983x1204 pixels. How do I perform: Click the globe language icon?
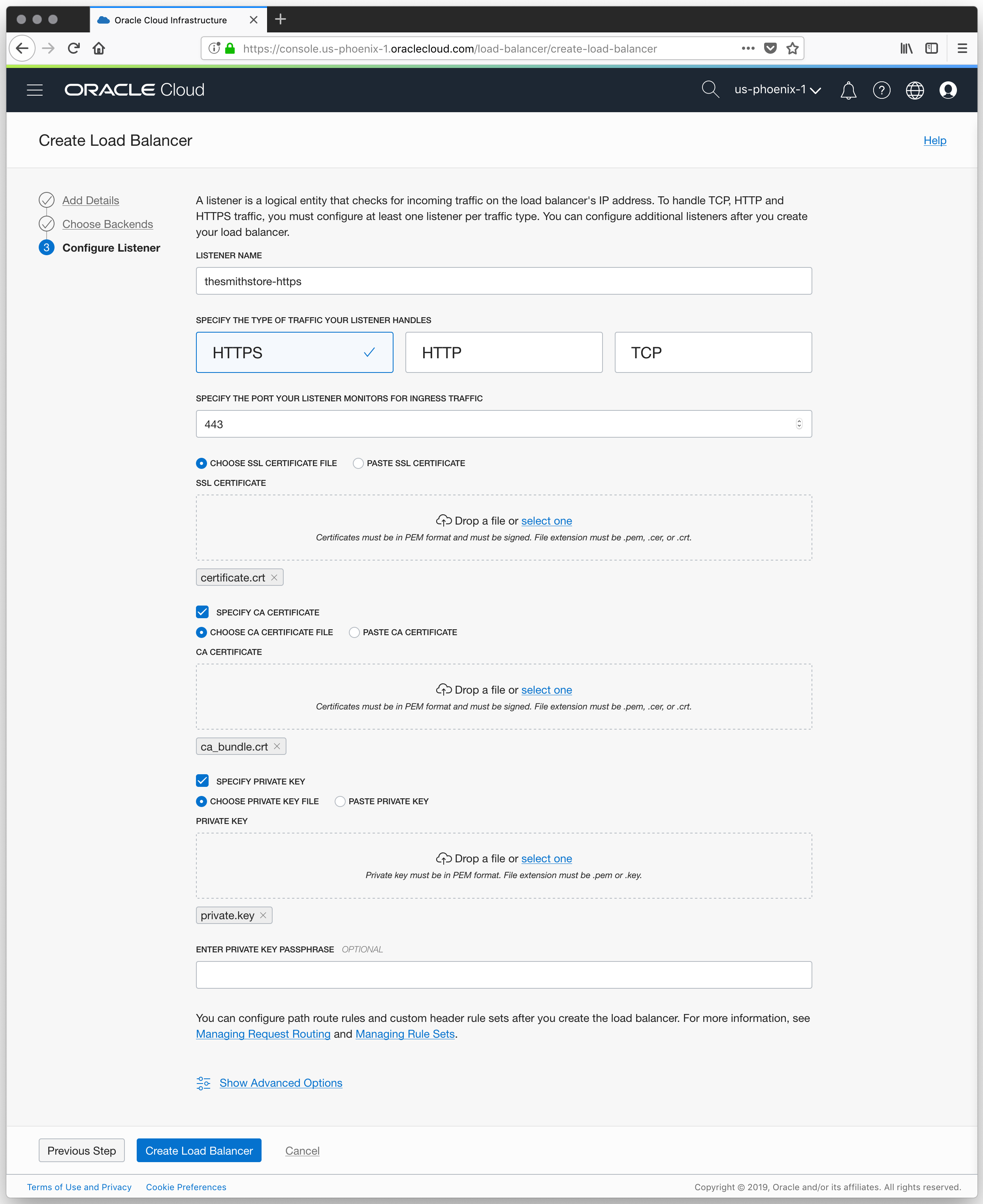(915, 90)
